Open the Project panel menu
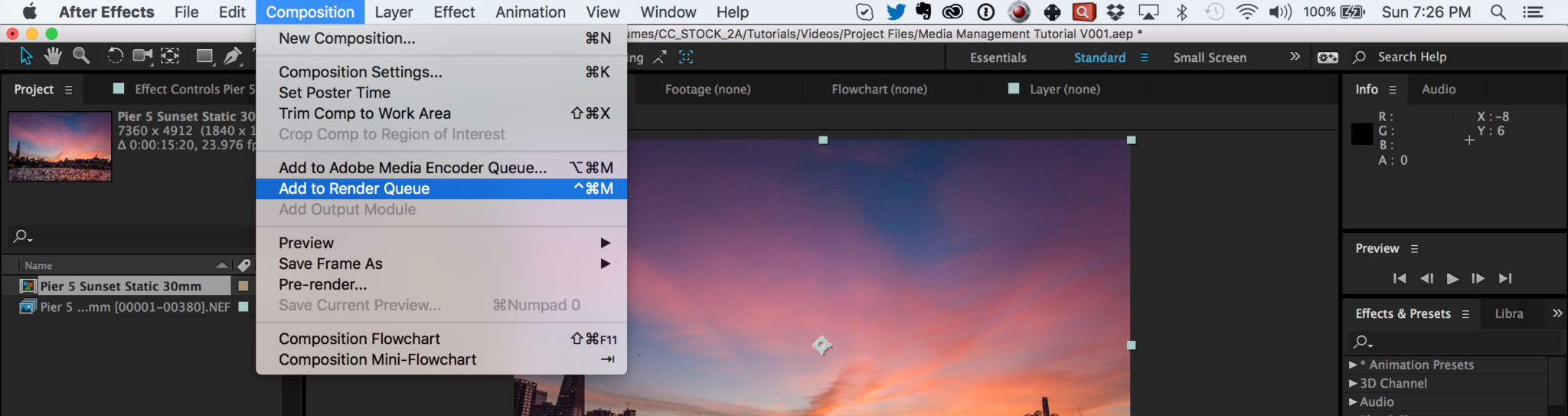 coord(68,90)
